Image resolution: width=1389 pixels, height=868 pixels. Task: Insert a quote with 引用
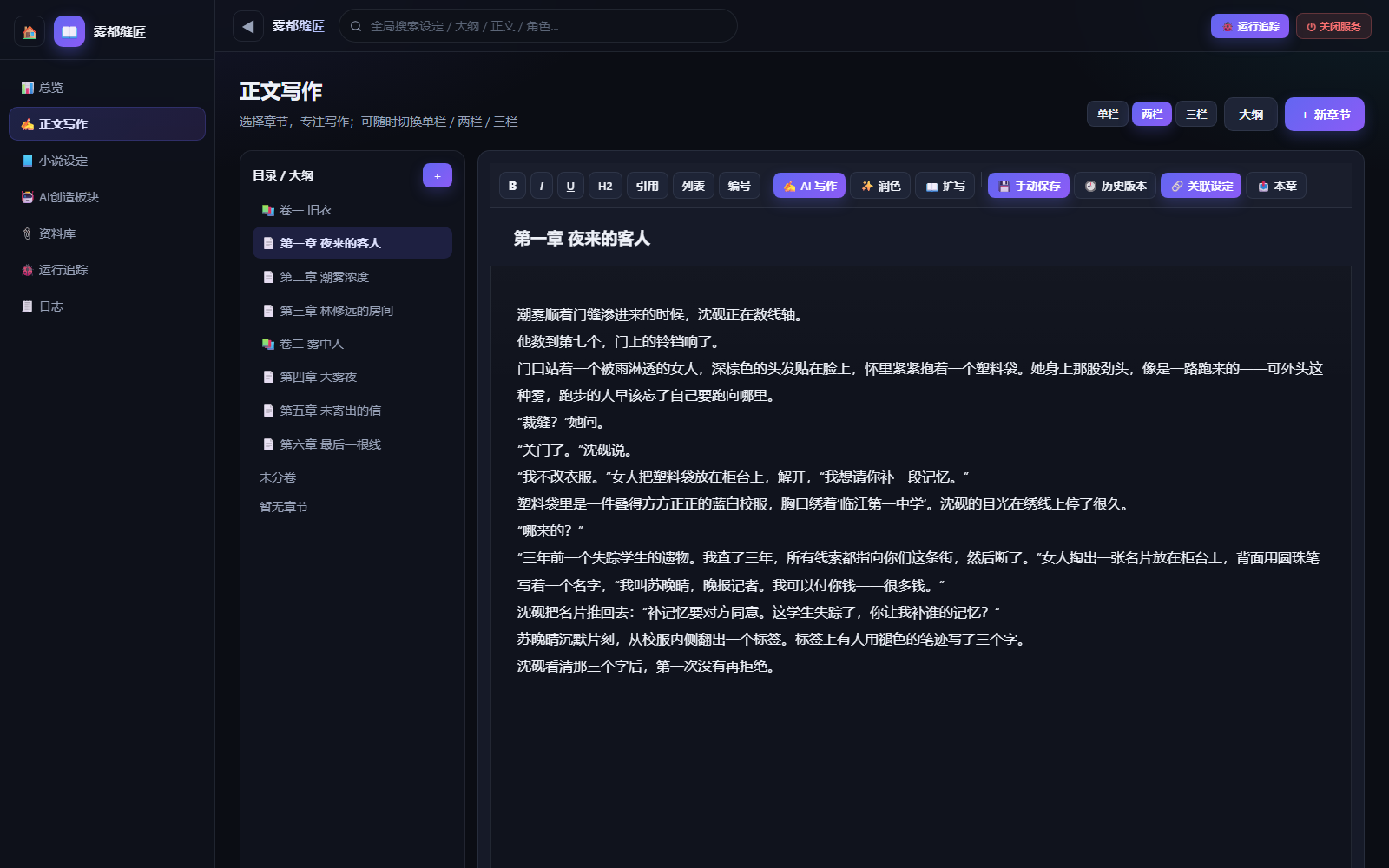coord(647,186)
